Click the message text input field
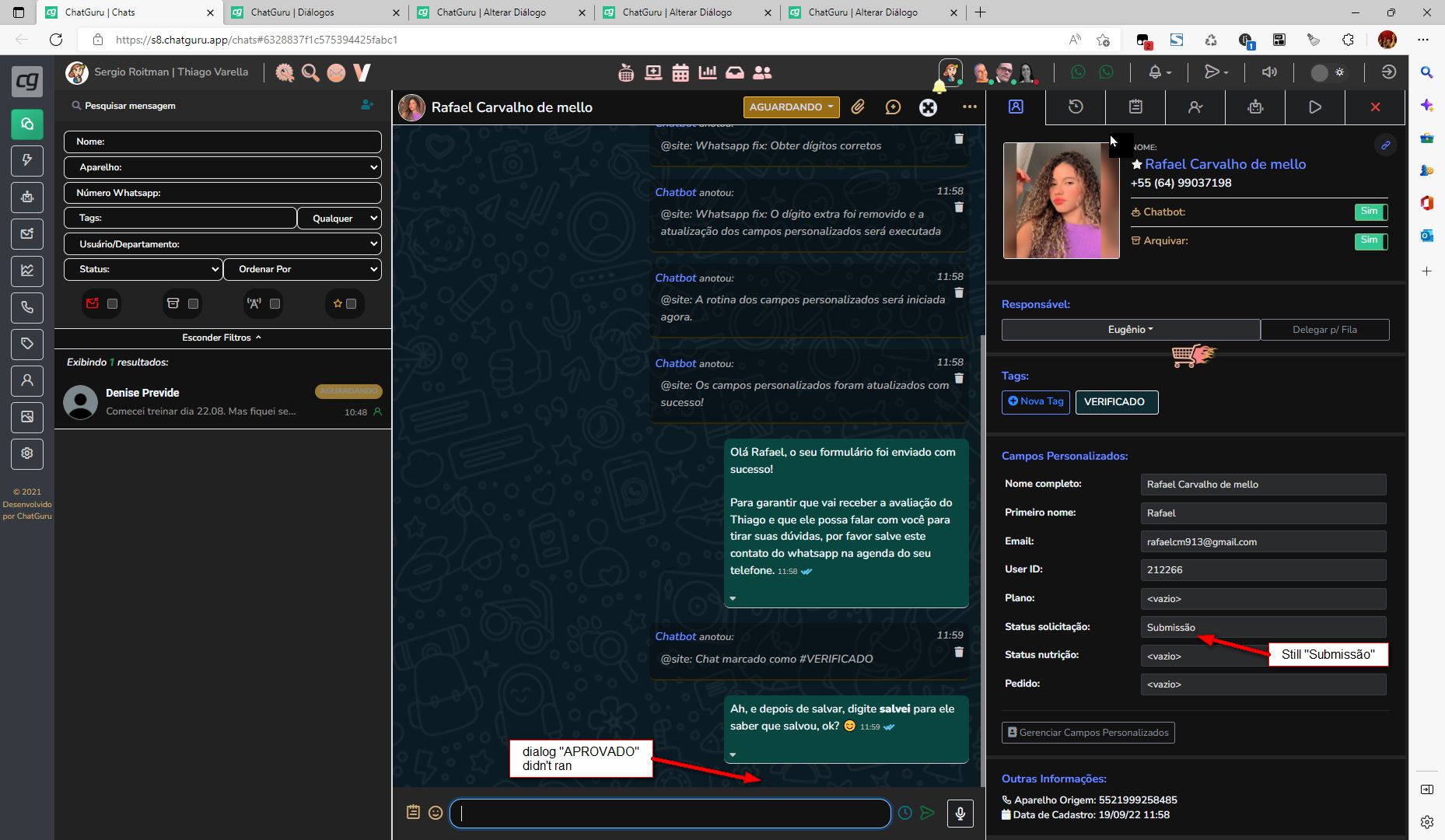This screenshot has height=840, width=1445. [x=670, y=813]
